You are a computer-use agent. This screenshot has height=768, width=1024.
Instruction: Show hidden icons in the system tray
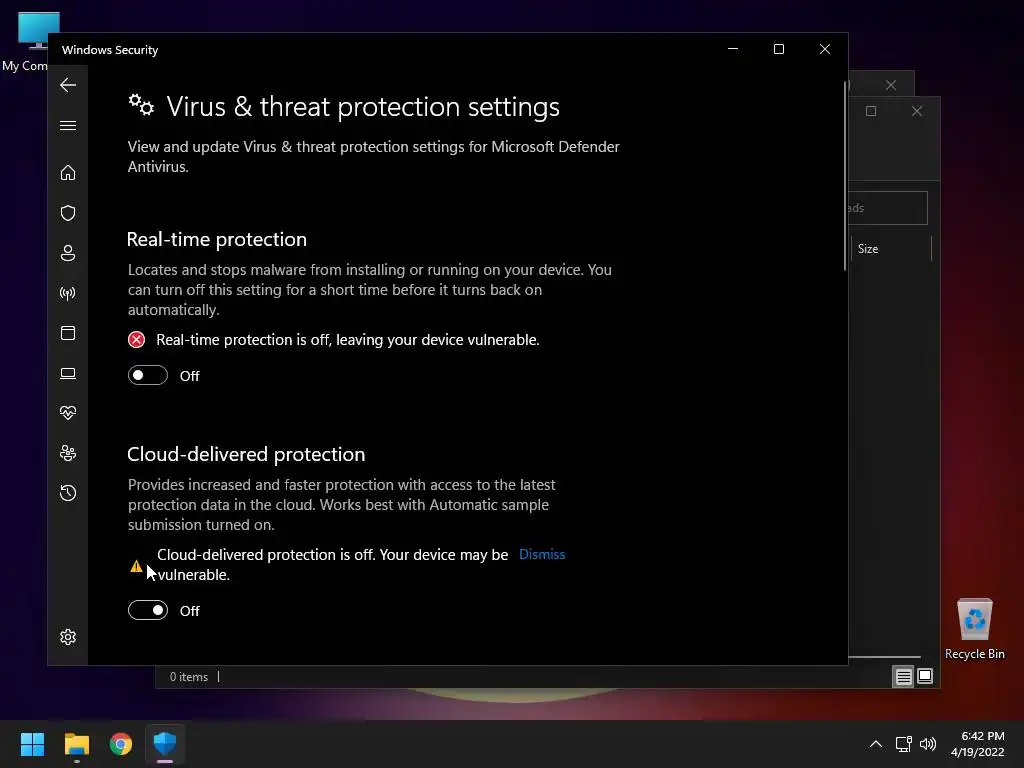coord(876,744)
